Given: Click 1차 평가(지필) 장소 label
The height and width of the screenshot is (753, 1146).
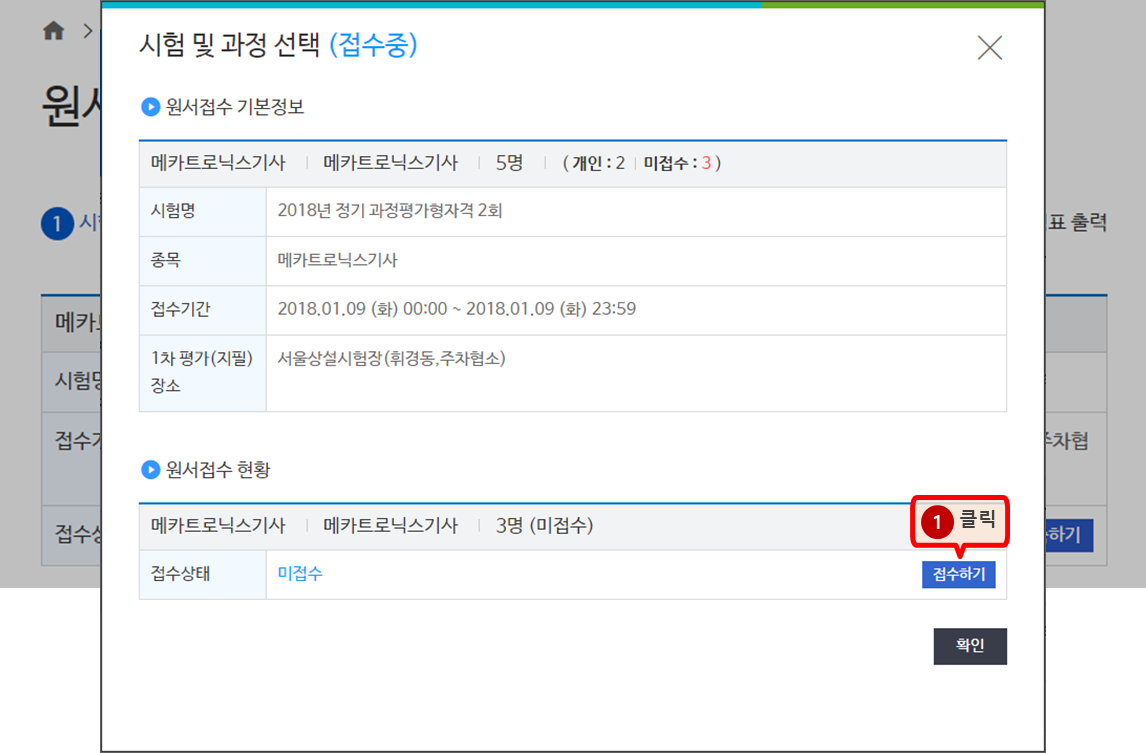Looking at the screenshot, I should (202, 371).
